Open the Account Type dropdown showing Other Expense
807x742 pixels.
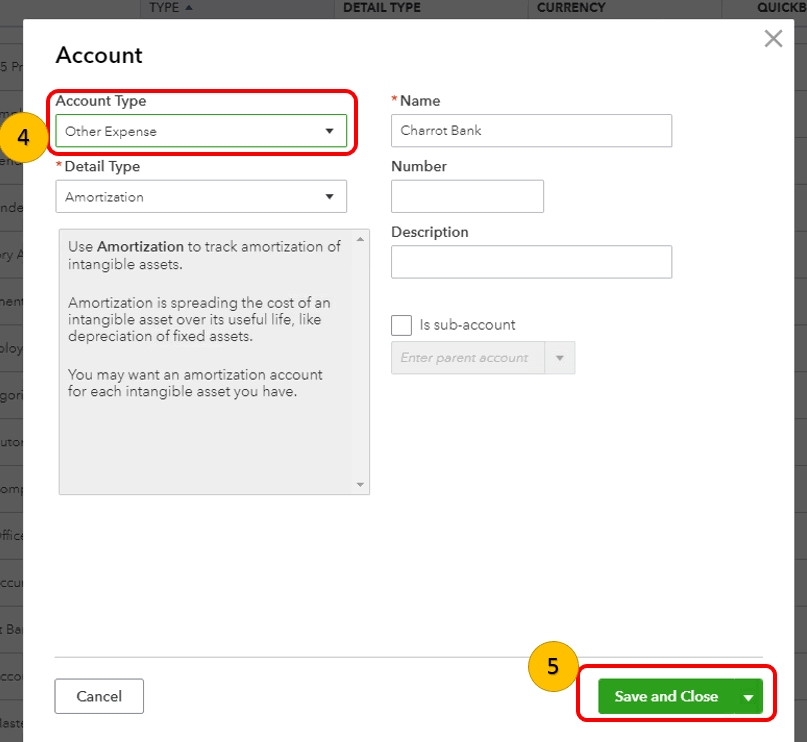[201, 131]
